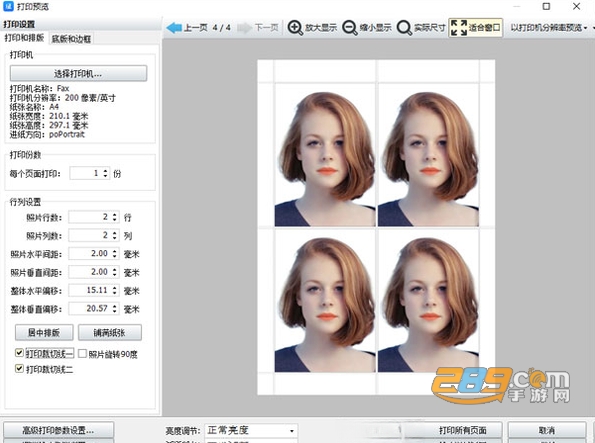Viewport: 595px width, 443px height.
Task: Click the 铺满纸张 button
Action: coord(110,333)
